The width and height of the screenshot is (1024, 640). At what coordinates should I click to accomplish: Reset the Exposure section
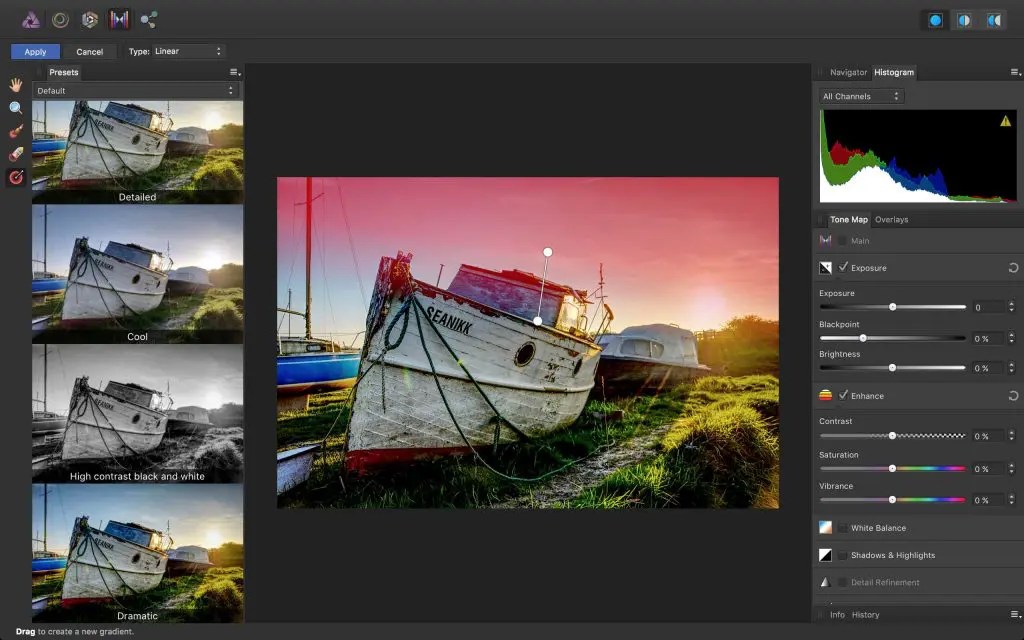pos(1013,268)
